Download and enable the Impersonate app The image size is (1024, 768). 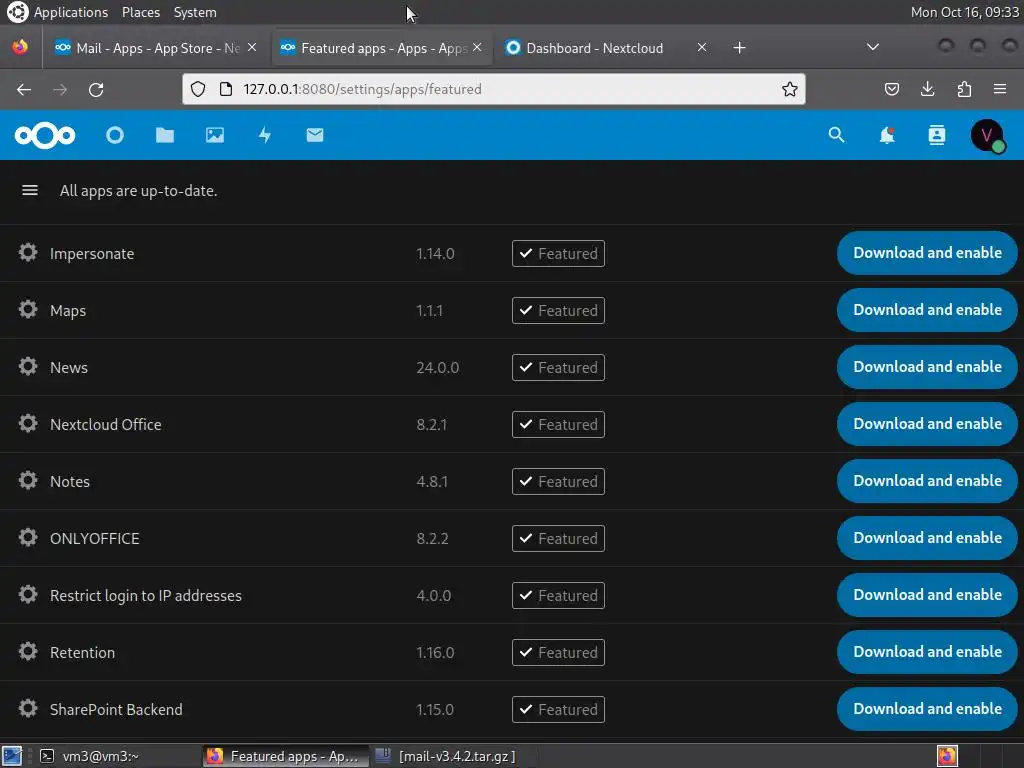point(927,253)
